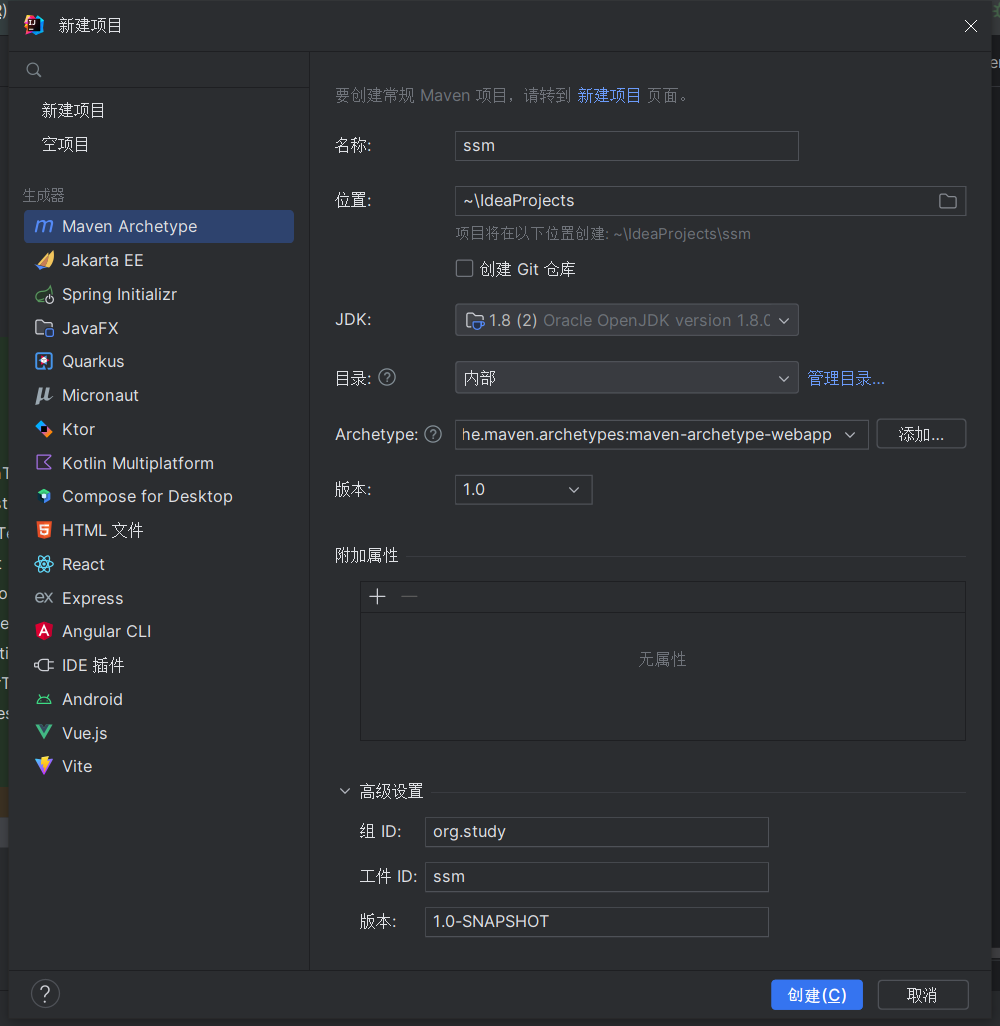Click the 1.0-SNAPSHOT version field

596,922
